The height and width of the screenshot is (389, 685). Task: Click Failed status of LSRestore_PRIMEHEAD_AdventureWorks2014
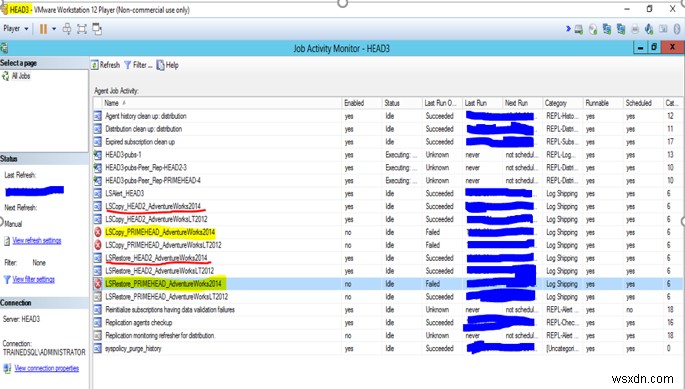tap(432, 284)
